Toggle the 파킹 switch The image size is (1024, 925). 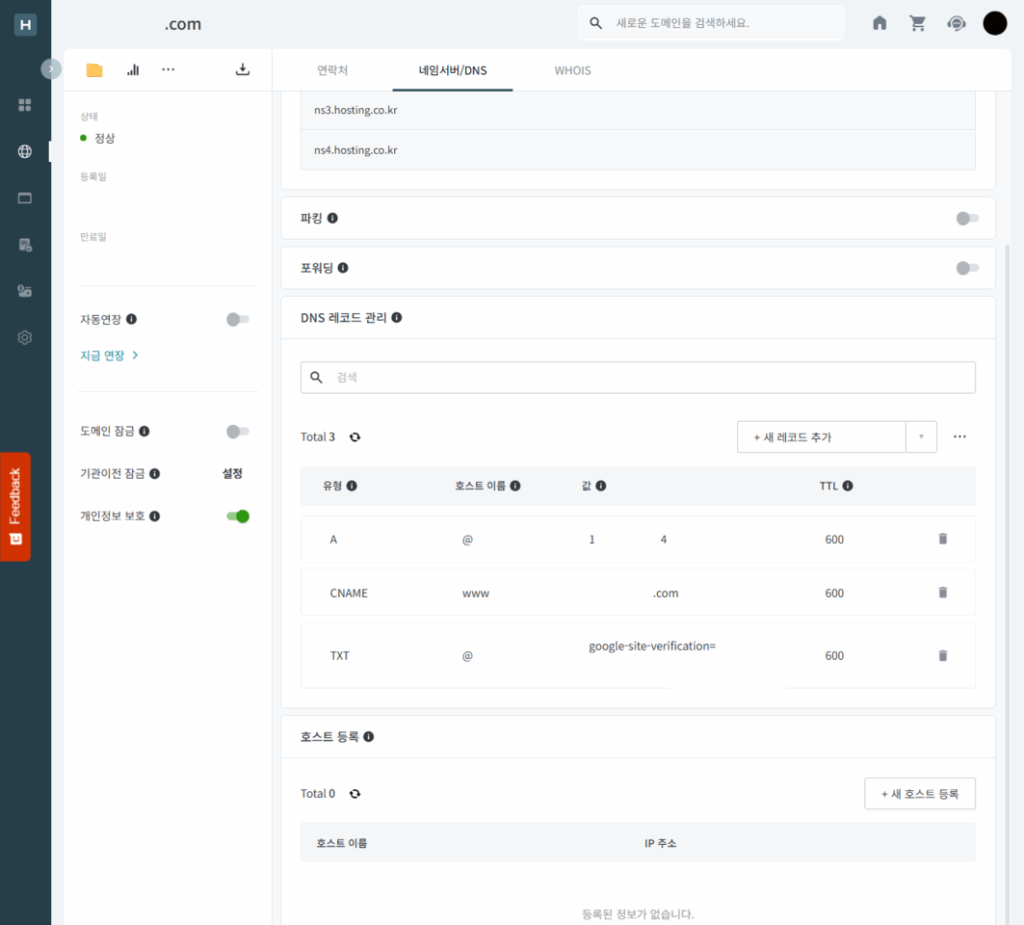tap(966, 218)
